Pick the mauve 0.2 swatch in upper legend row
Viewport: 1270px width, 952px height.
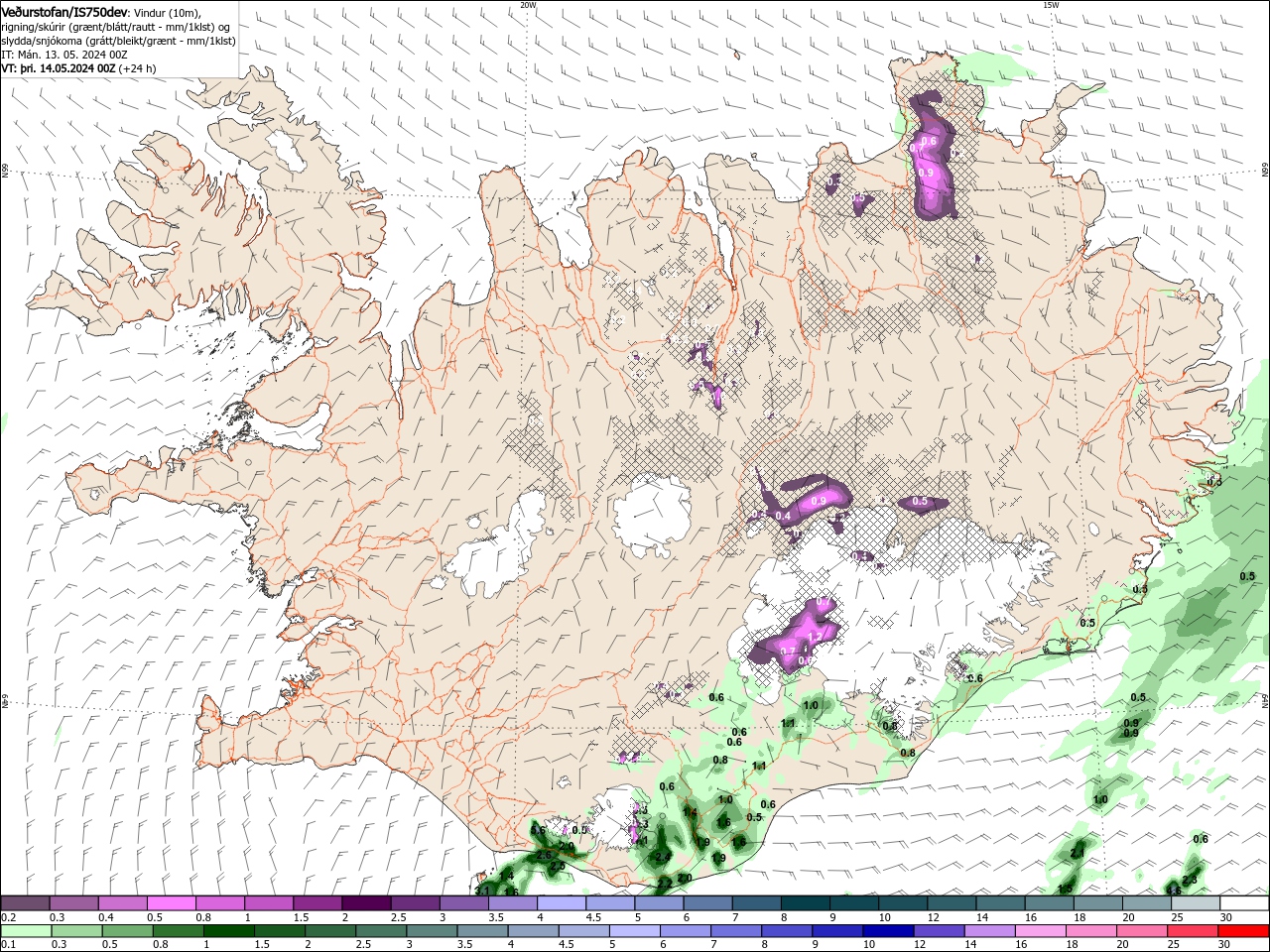[x=25, y=902]
